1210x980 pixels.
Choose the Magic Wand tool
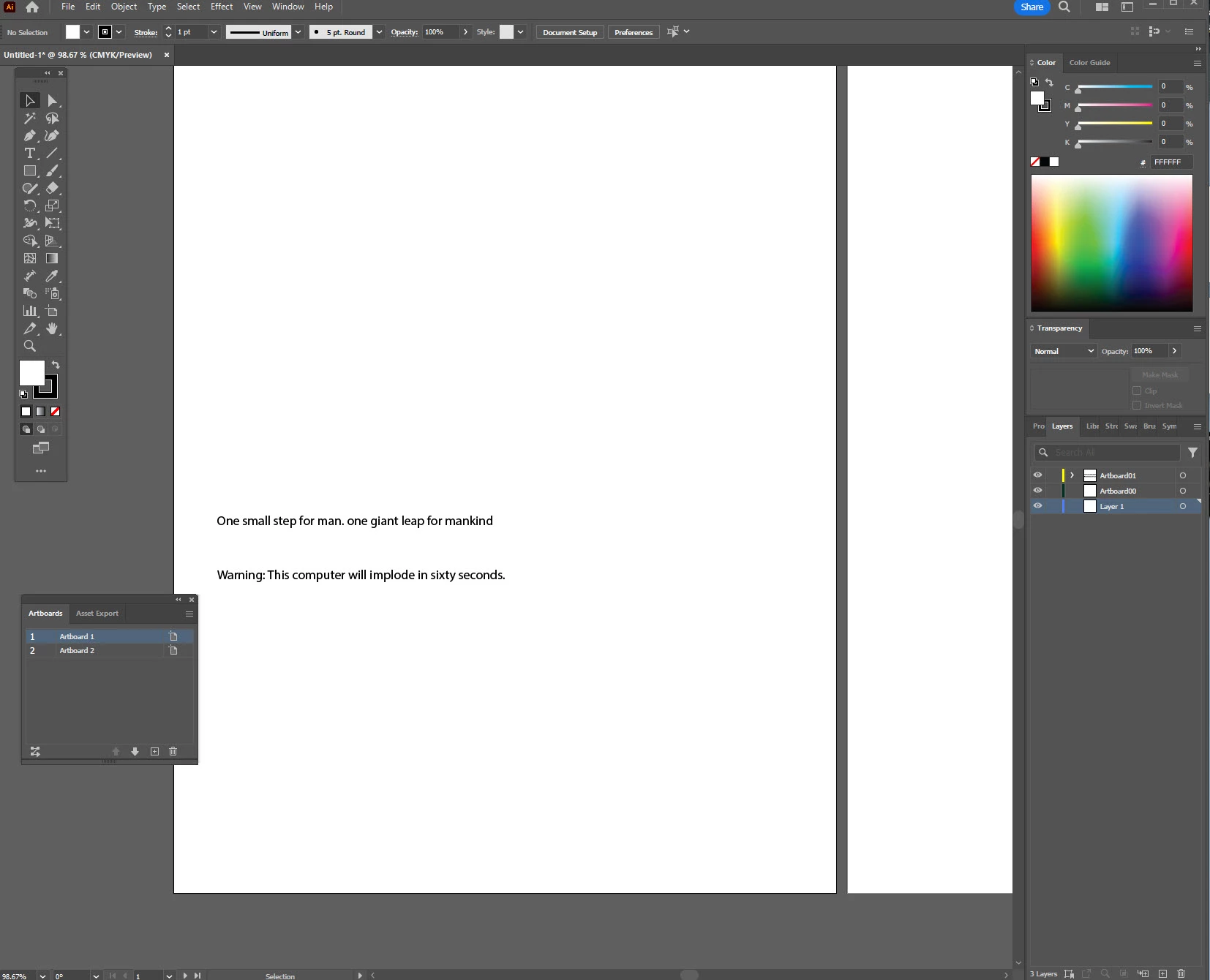click(x=30, y=118)
